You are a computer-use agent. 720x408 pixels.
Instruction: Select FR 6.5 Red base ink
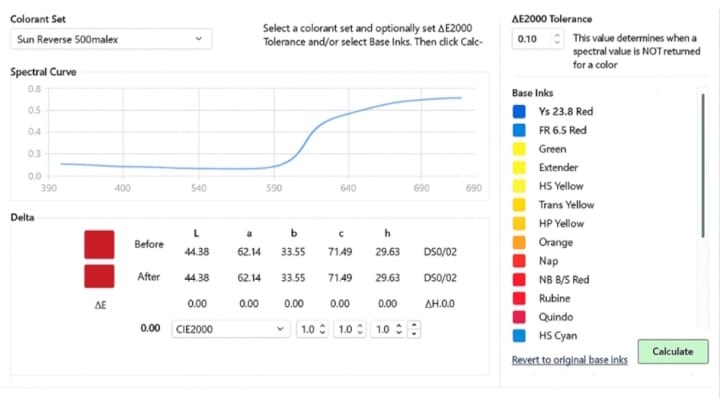562,130
